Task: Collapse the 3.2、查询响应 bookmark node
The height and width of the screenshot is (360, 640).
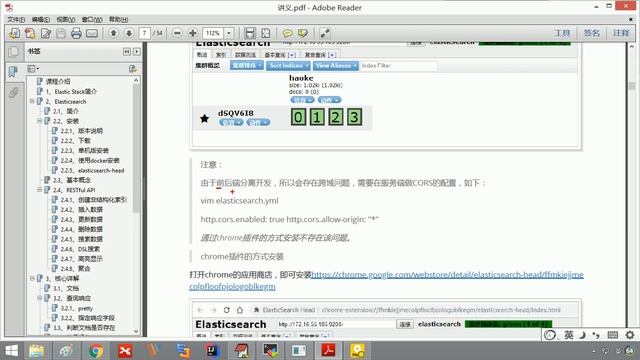Action: click(40, 298)
